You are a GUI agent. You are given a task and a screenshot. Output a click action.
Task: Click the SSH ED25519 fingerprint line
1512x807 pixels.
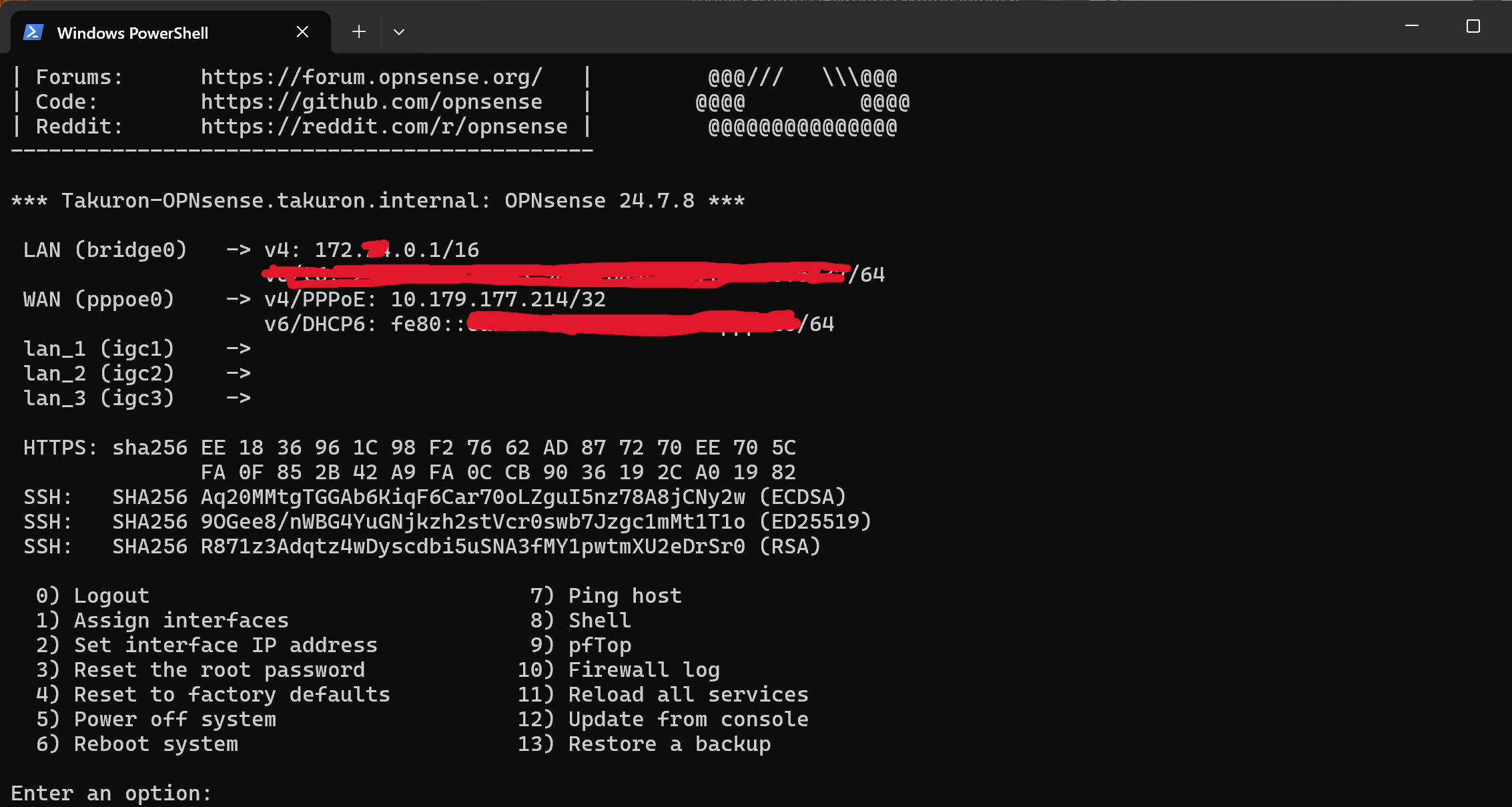(448, 522)
